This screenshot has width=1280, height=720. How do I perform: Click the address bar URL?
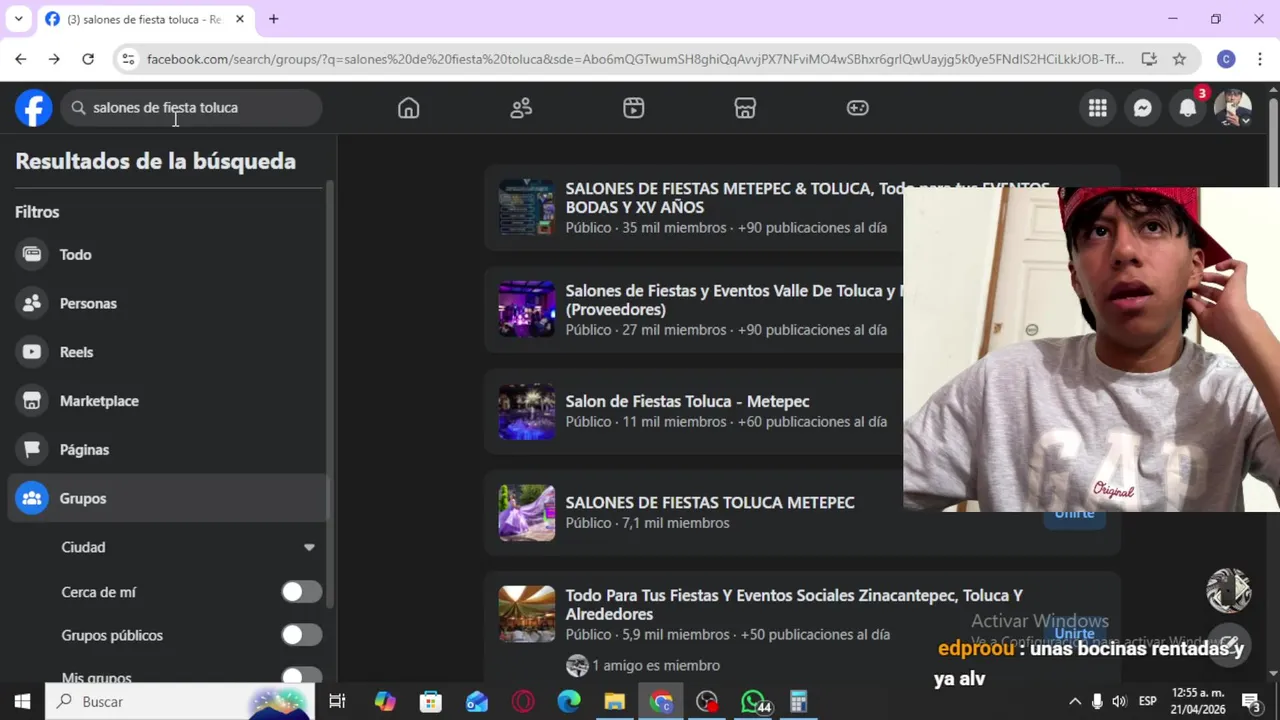click(635, 59)
